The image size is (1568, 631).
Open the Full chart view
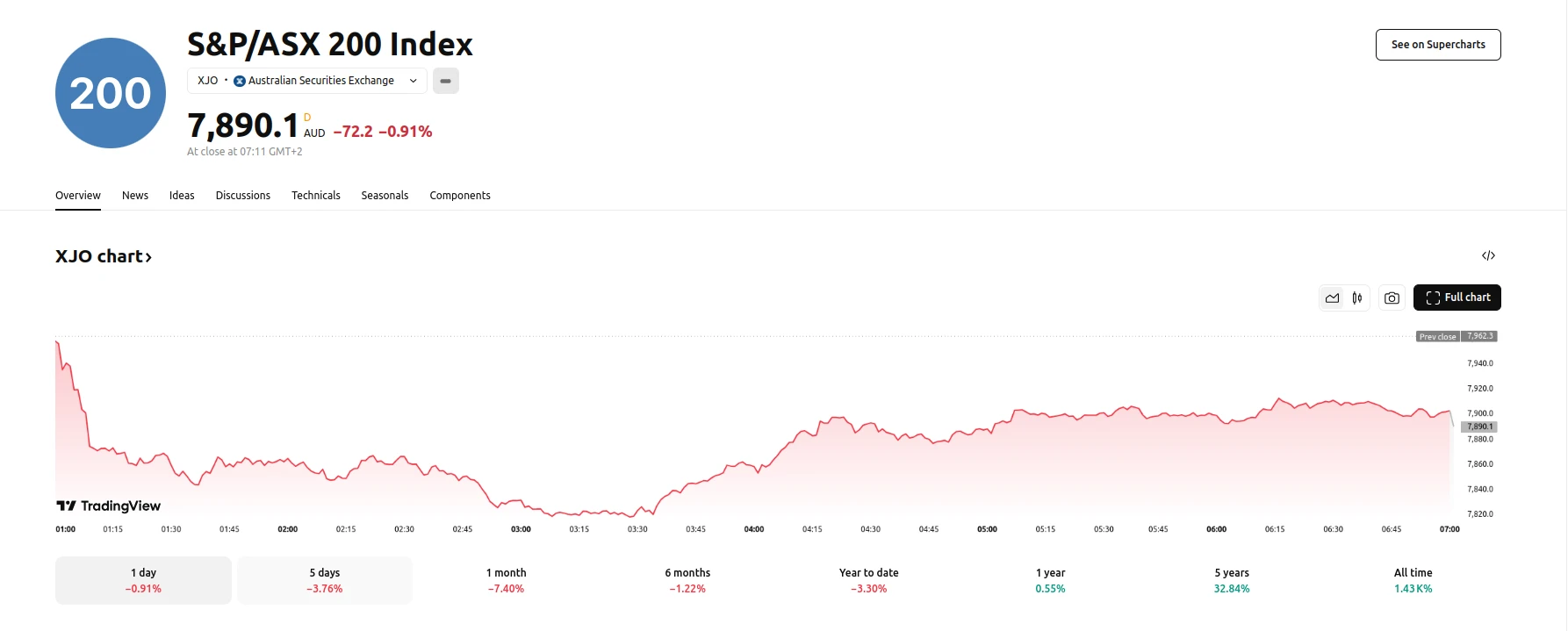[1457, 298]
